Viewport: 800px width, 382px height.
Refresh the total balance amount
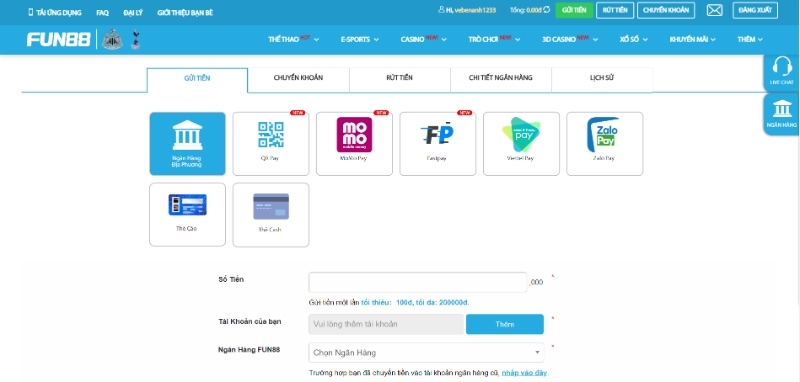(x=546, y=10)
